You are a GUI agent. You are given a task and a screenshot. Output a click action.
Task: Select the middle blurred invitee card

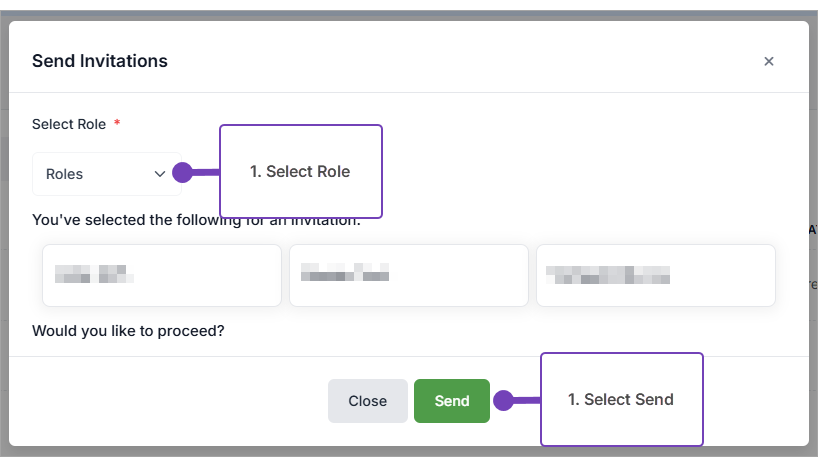tap(408, 275)
